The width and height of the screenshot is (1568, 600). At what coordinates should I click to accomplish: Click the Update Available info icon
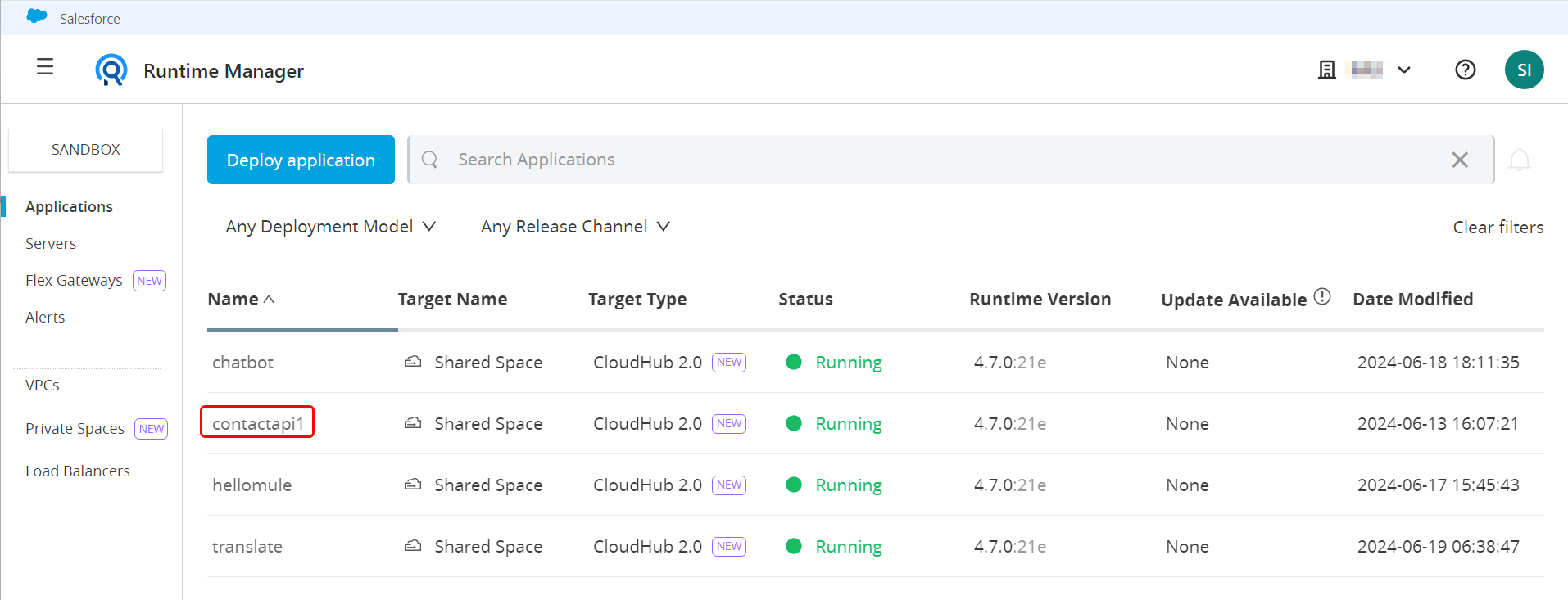(1322, 296)
